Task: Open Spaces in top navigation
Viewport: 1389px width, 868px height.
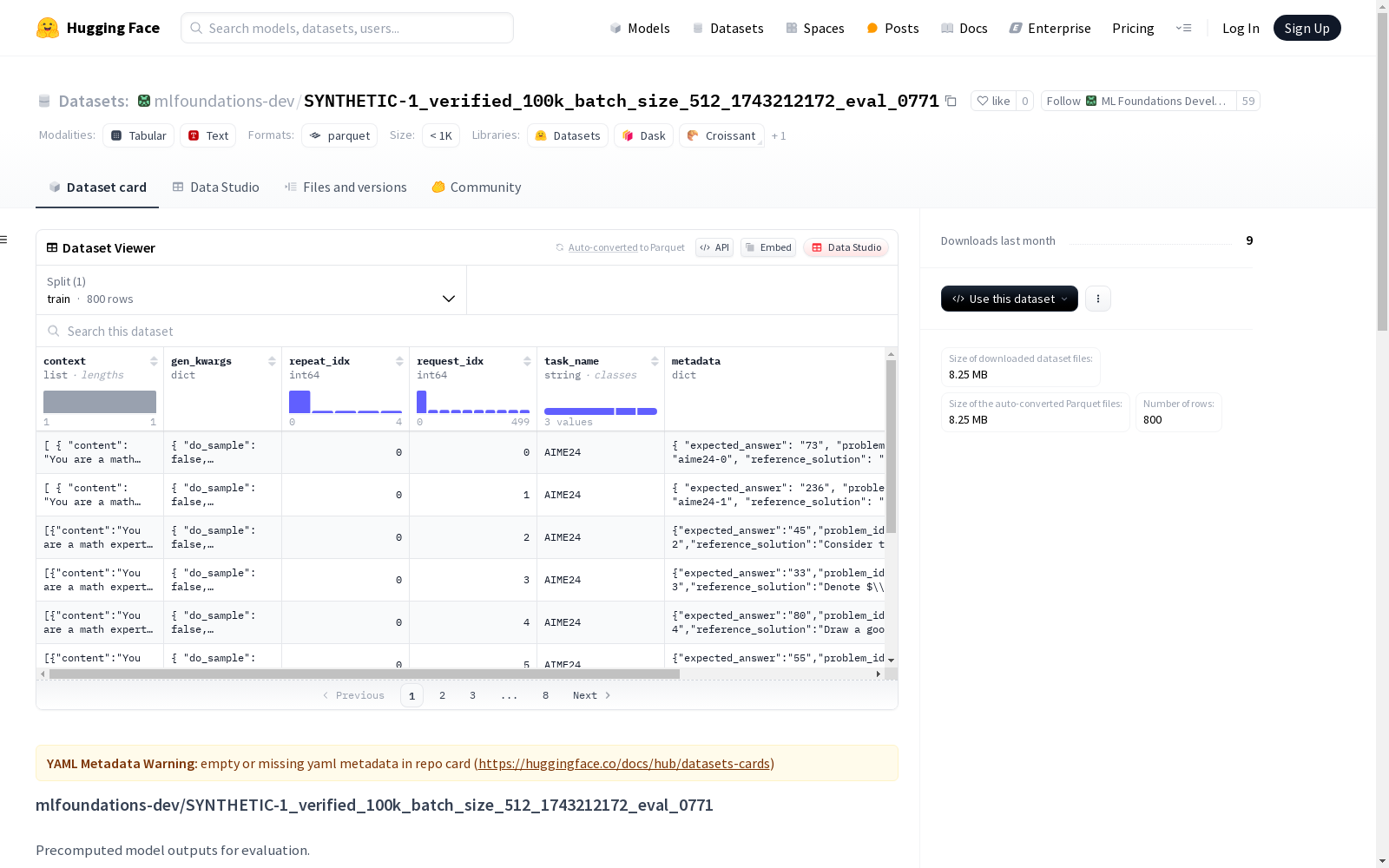Action: (x=815, y=28)
